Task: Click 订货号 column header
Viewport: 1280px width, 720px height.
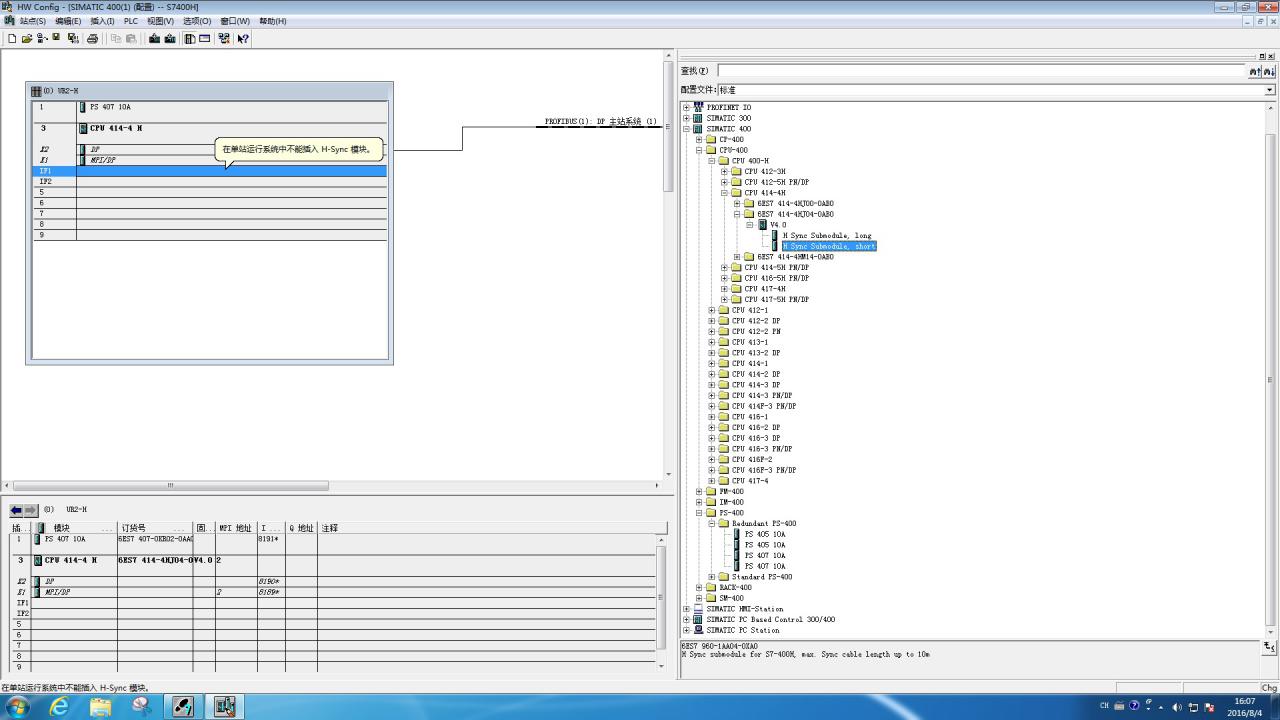Action: click(155, 528)
